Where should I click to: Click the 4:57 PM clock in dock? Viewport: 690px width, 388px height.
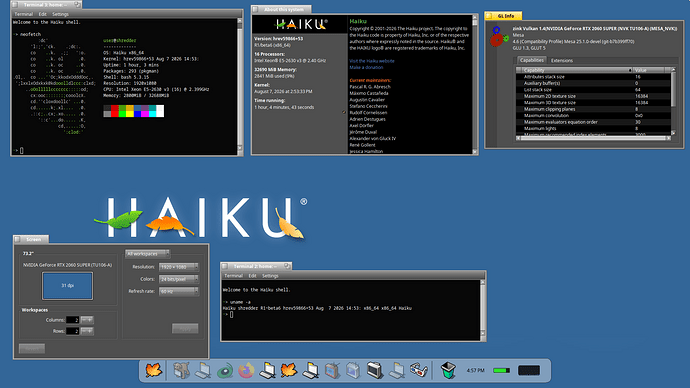tap(475, 370)
